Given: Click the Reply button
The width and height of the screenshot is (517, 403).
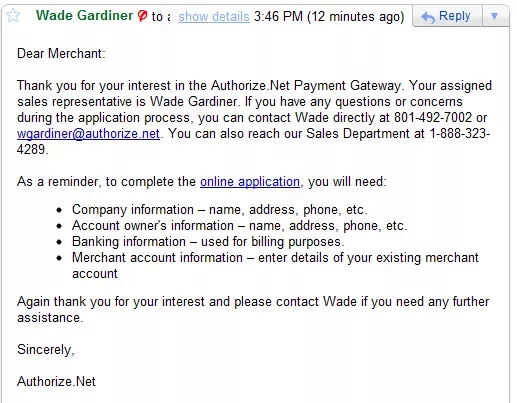Looking at the screenshot, I should point(447,16).
